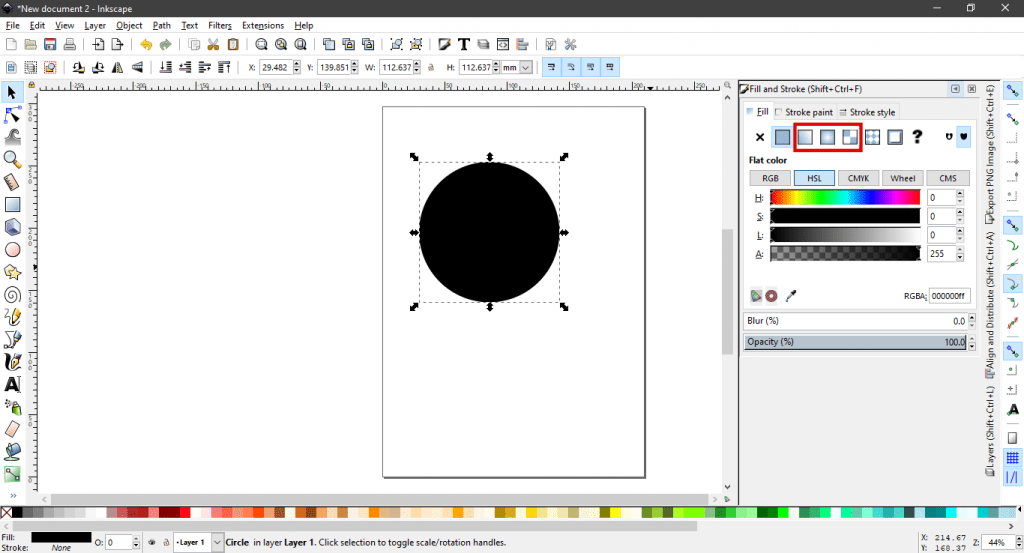The image size is (1024, 553).
Task: Switch to the Stroke paint tab
Action: (808, 112)
